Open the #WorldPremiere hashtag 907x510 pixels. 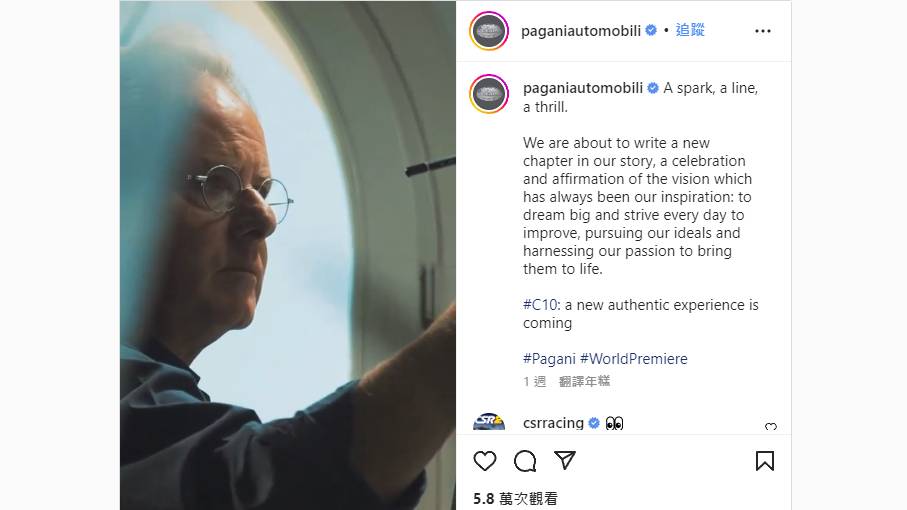click(633, 359)
